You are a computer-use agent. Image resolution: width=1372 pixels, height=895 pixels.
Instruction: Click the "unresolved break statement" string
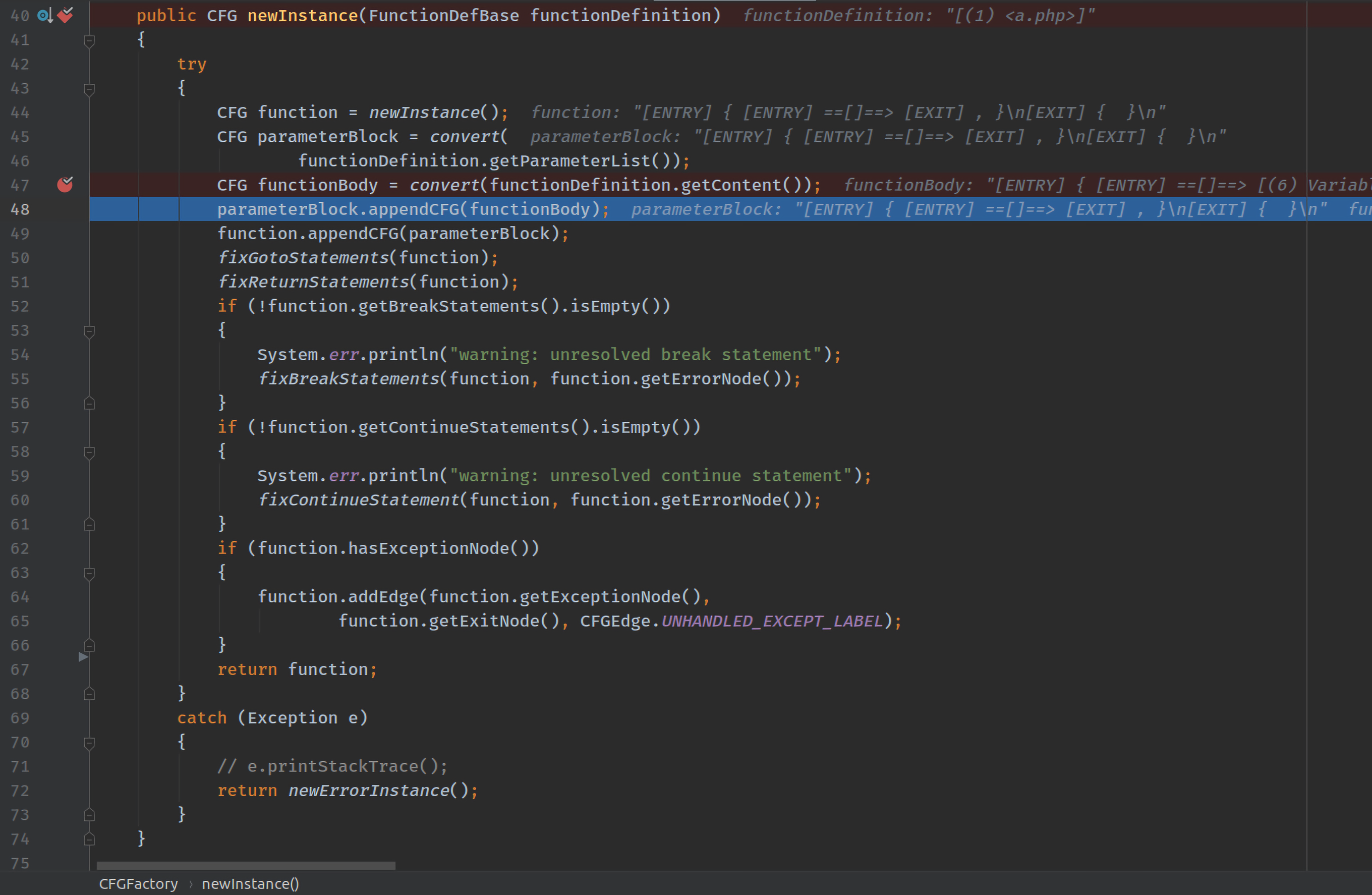pos(635,355)
